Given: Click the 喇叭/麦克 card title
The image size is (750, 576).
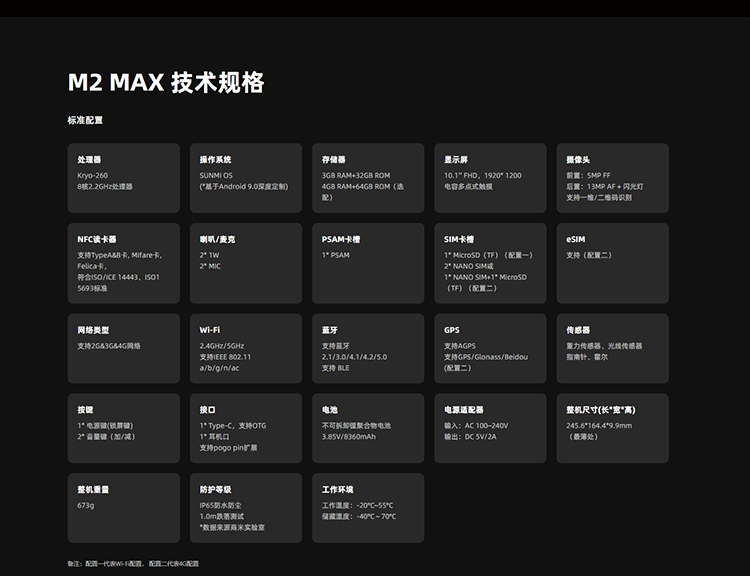Looking at the screenshot, I should tap(217, 239).
